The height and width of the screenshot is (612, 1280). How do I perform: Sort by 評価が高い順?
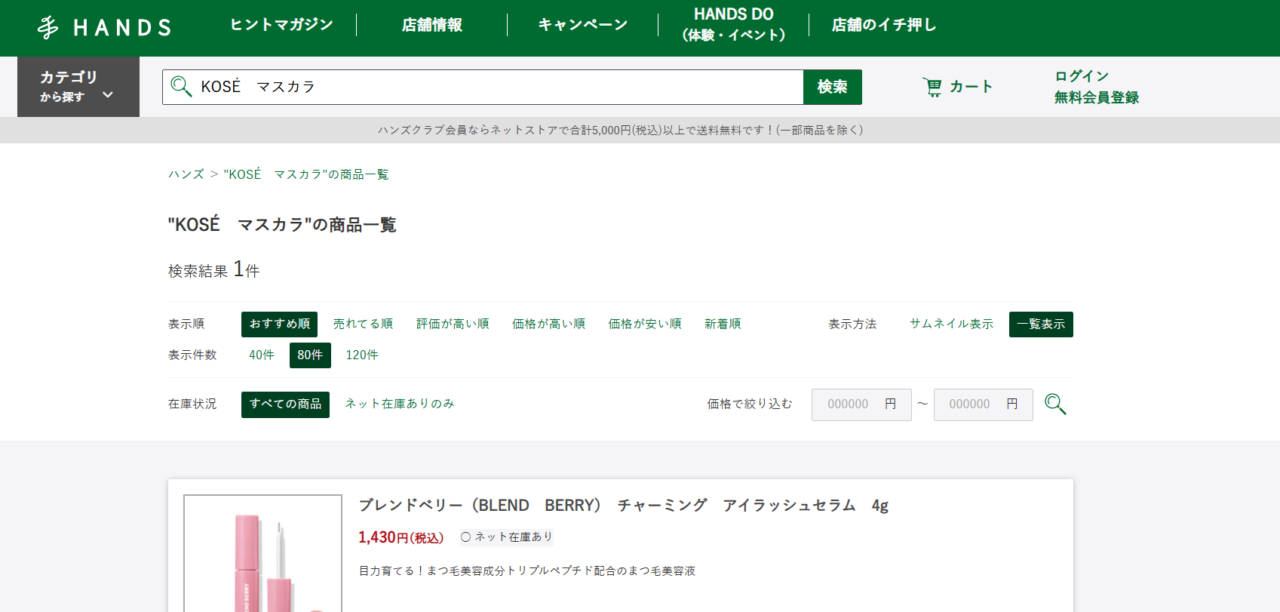[452, 324]
